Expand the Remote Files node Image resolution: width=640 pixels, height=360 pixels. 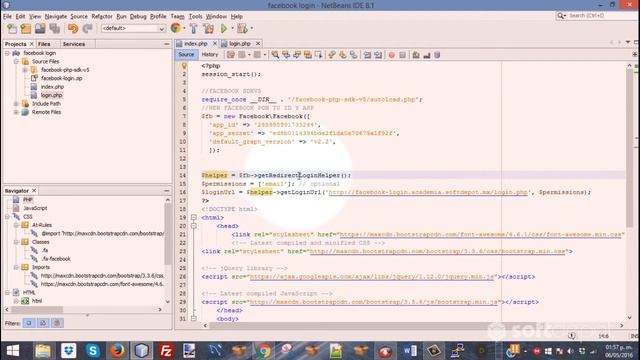click(16, 112)
